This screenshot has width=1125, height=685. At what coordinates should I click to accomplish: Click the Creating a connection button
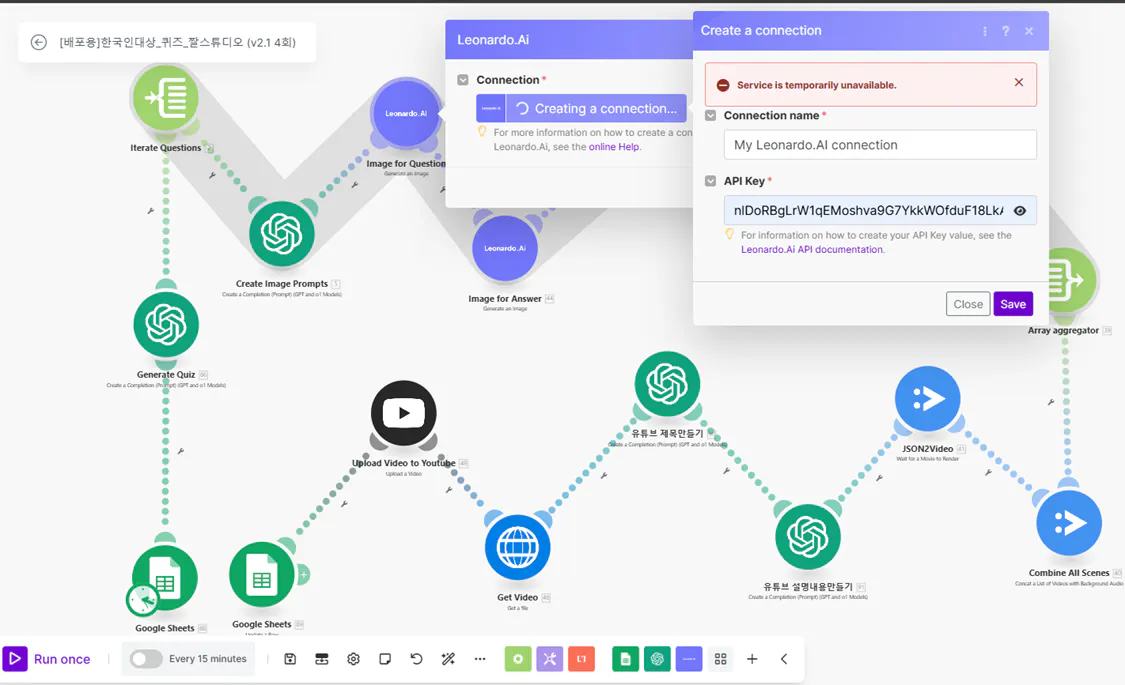click(581, 108)
